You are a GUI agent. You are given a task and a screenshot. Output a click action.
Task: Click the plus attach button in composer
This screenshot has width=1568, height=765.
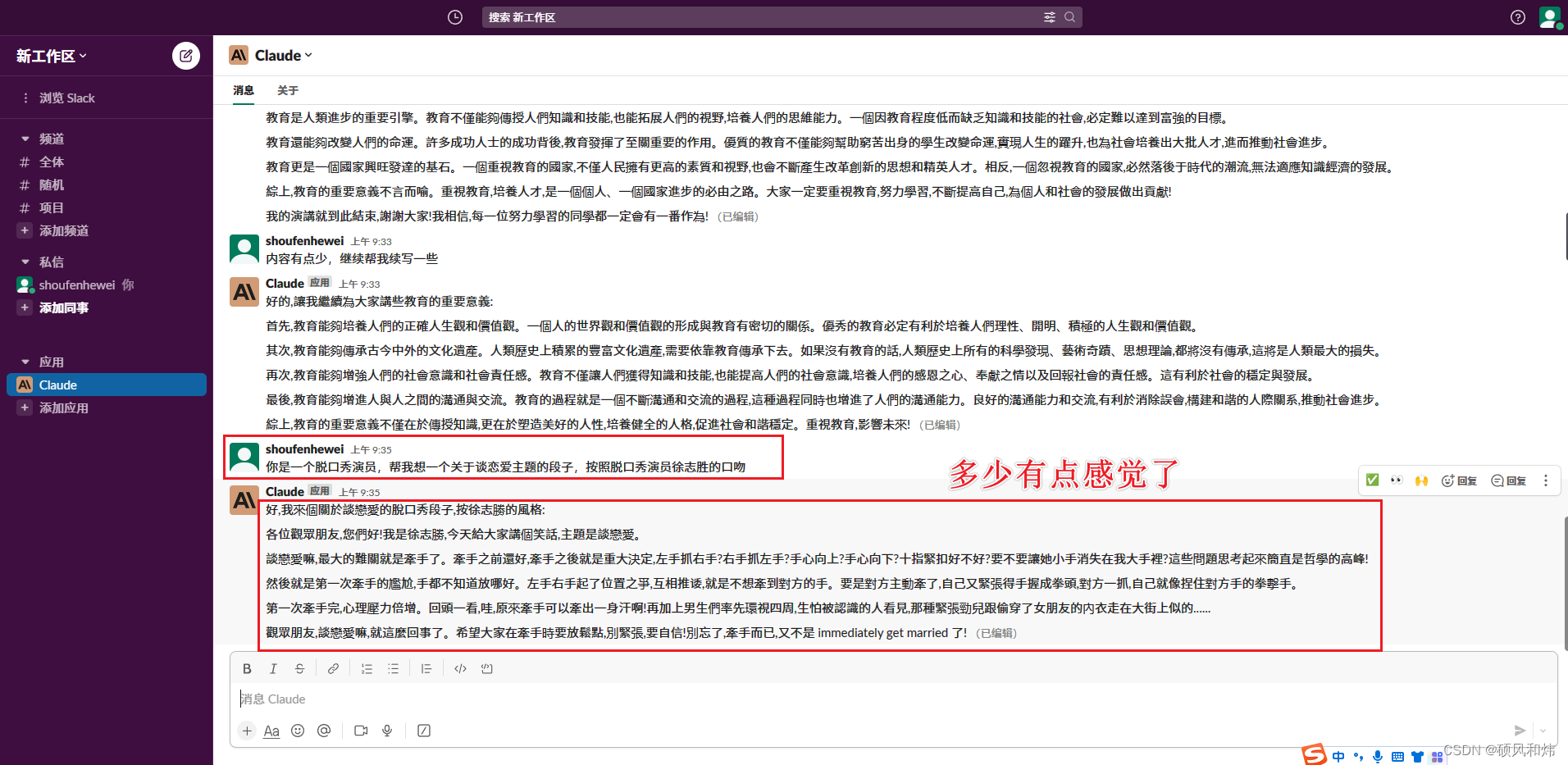pyautogui.click(x=247, y=731)
